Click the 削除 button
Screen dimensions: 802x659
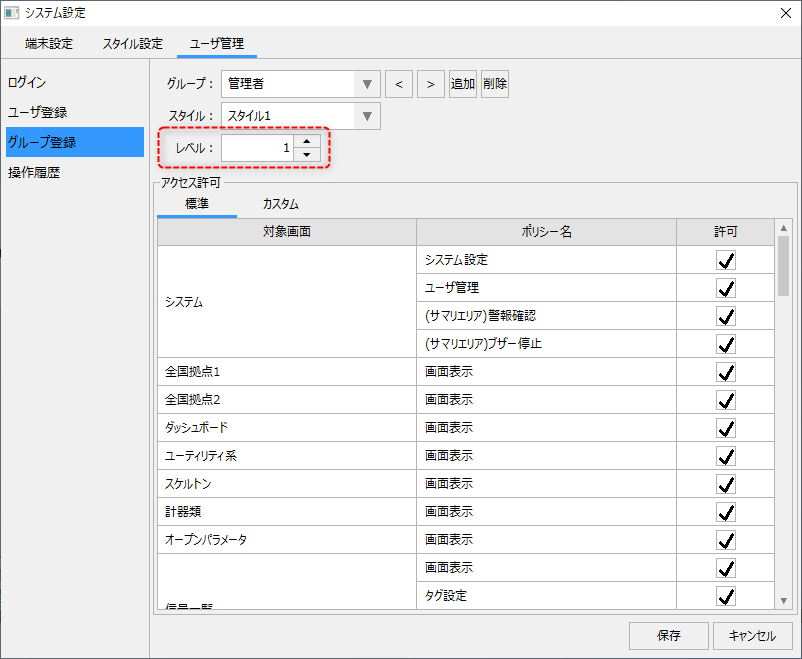495,84
